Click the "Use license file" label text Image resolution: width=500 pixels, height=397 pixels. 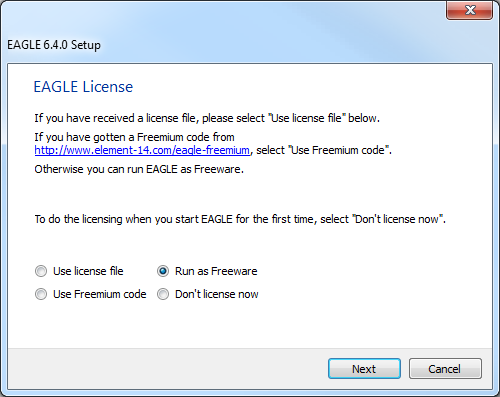tap(88, 271)
